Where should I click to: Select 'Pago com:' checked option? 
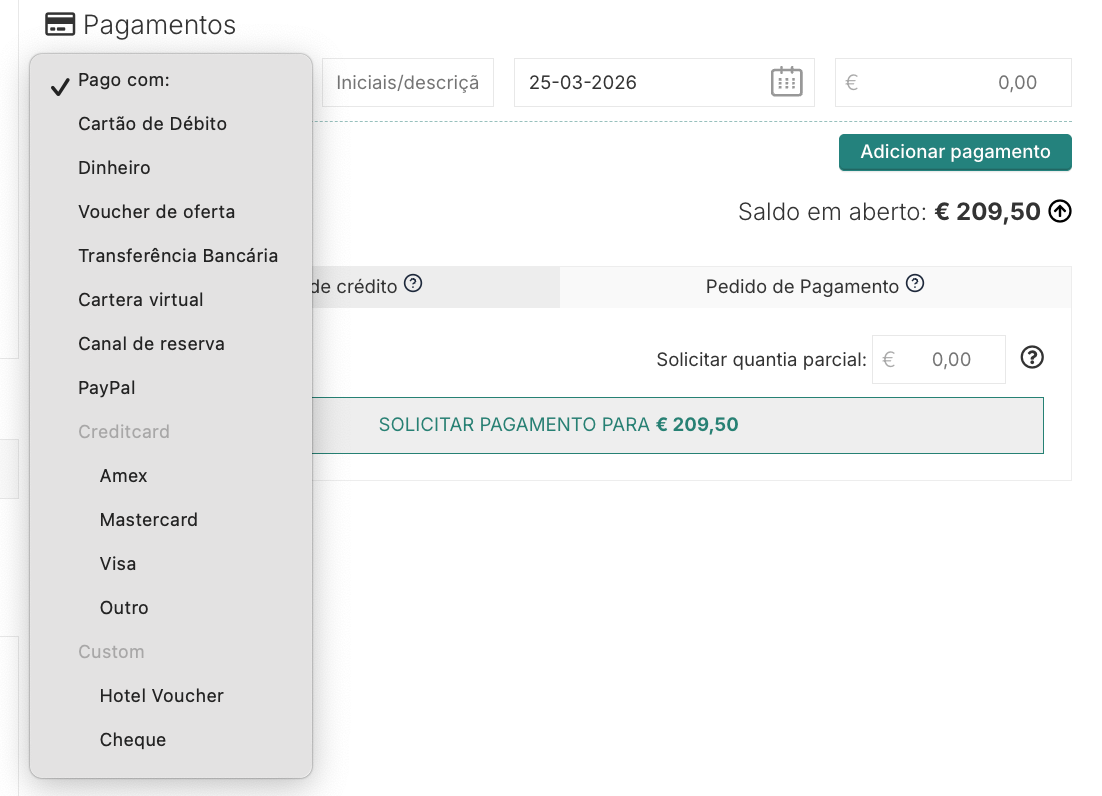(171, 80)
